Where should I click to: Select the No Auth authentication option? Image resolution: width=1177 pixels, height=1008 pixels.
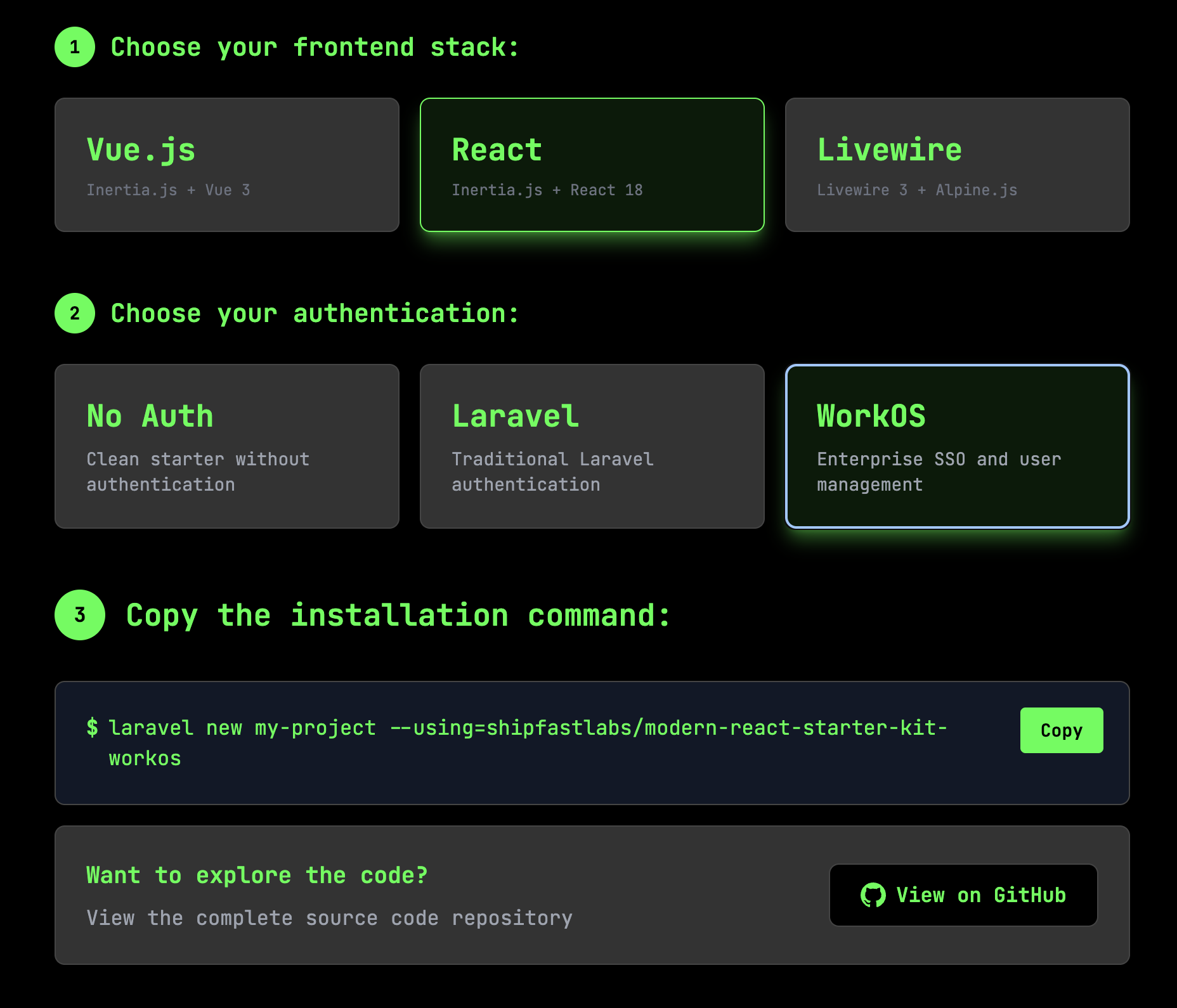[x=227, y=446]
